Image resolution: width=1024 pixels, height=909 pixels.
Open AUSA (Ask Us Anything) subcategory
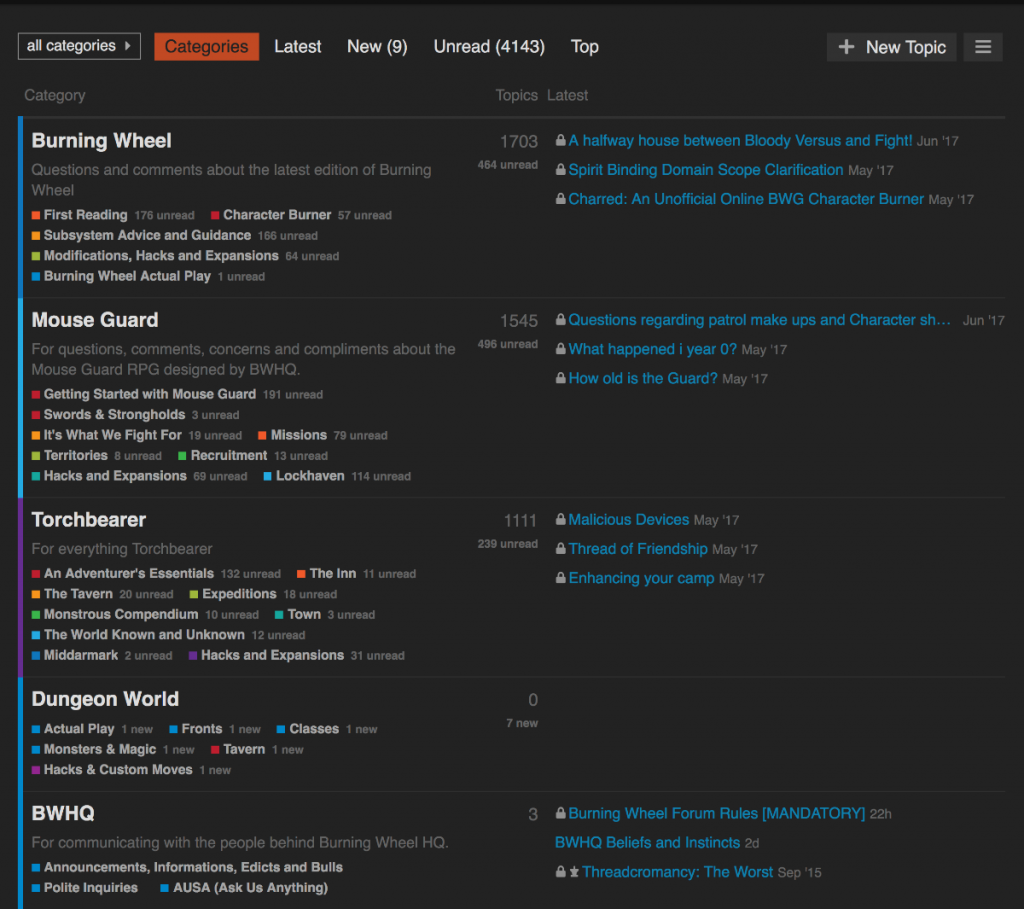pos(250,887)
